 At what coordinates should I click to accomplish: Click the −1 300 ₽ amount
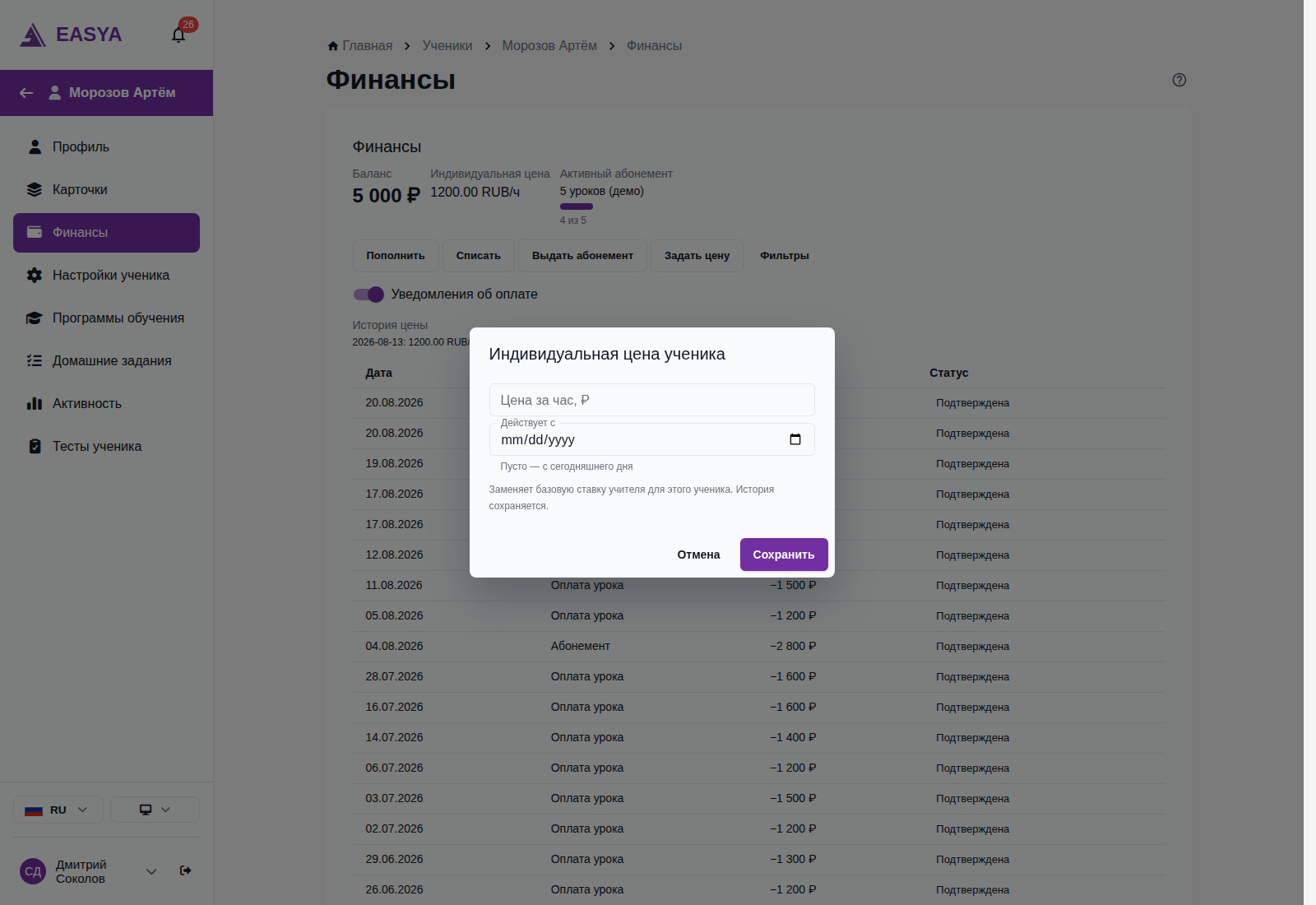pyautogui.click(x=793, y=860)
